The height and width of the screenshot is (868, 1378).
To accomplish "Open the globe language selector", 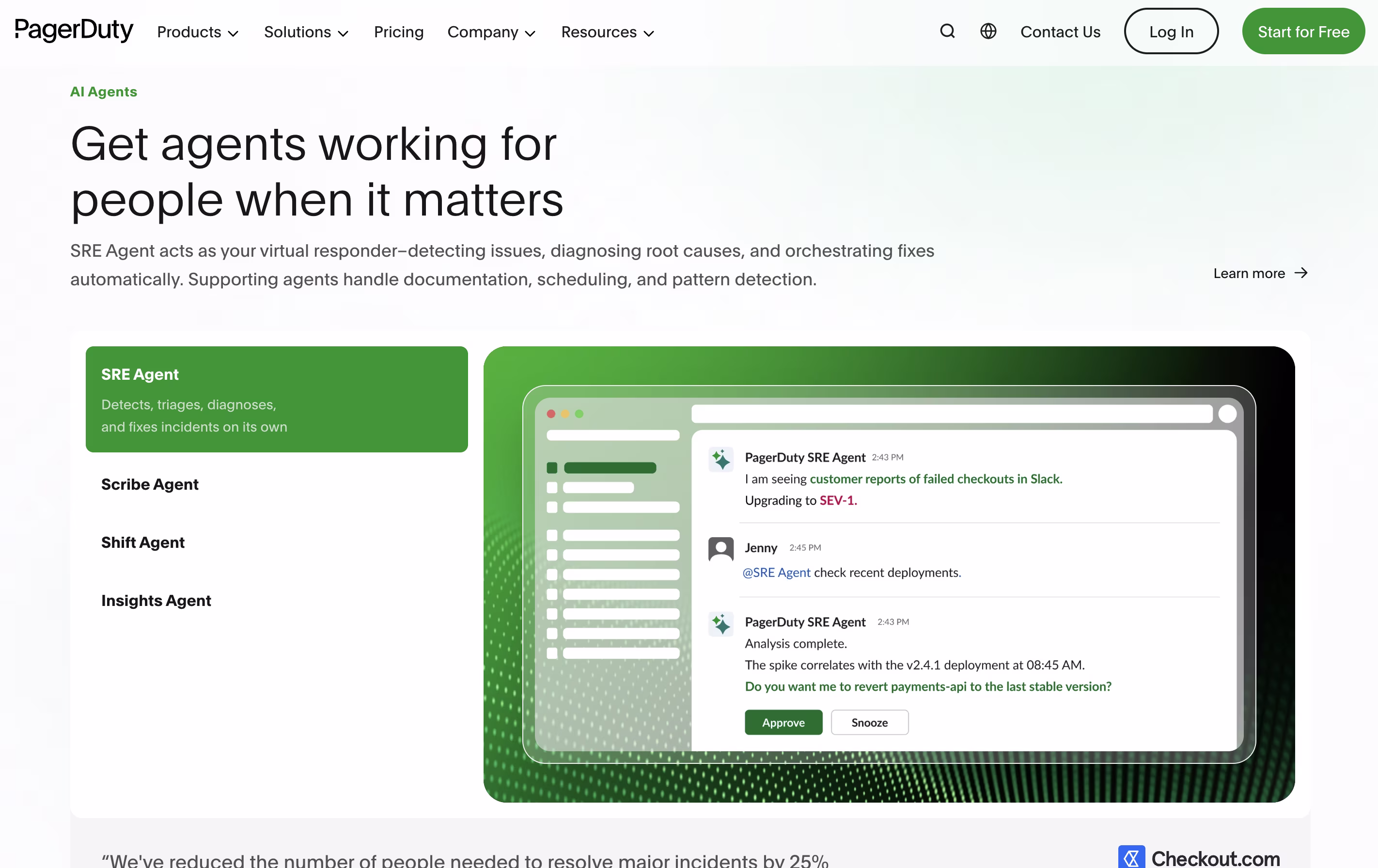I will pos(988,31).
